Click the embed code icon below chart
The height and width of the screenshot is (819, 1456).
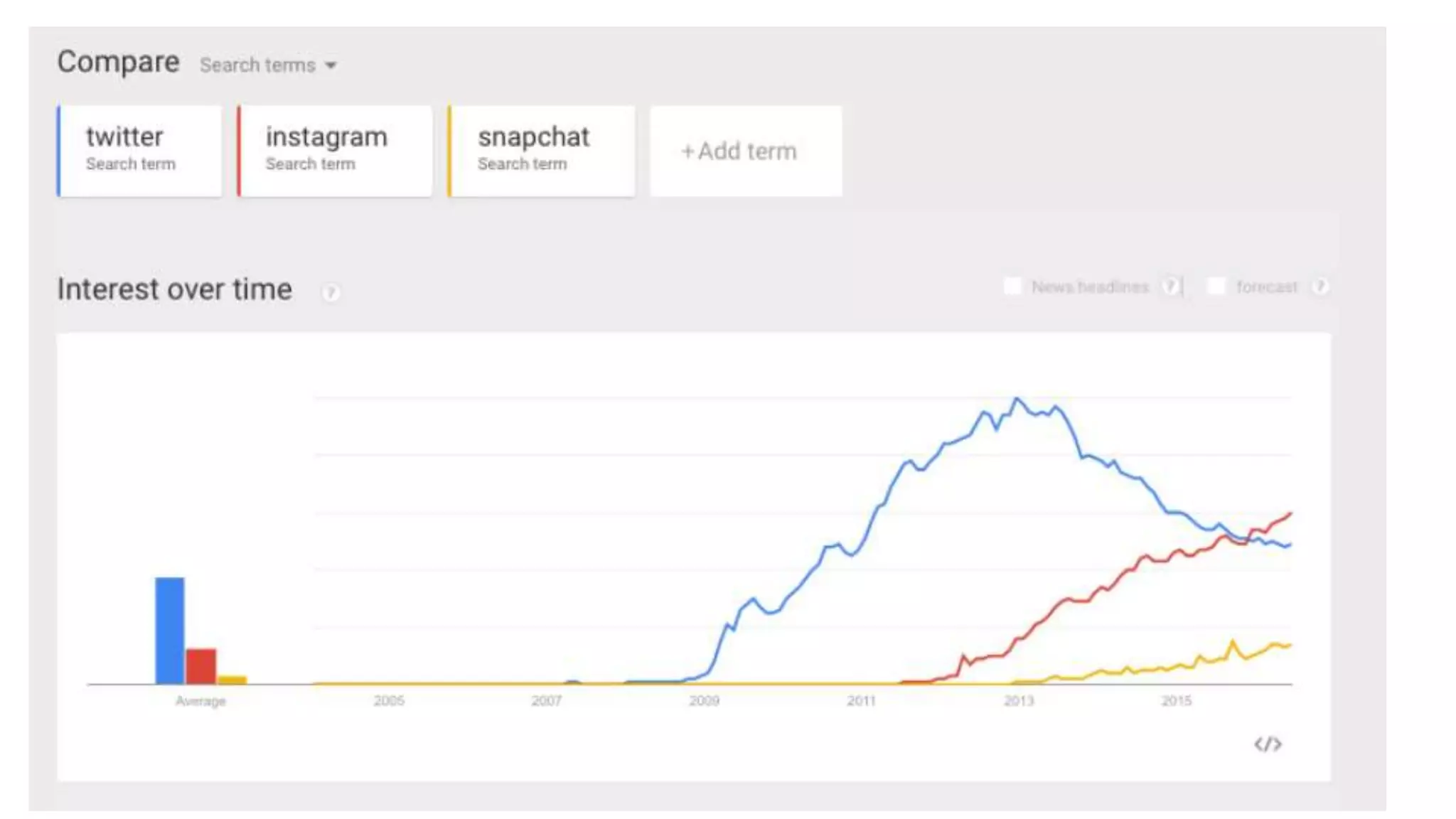click(x=1267, y=744)
